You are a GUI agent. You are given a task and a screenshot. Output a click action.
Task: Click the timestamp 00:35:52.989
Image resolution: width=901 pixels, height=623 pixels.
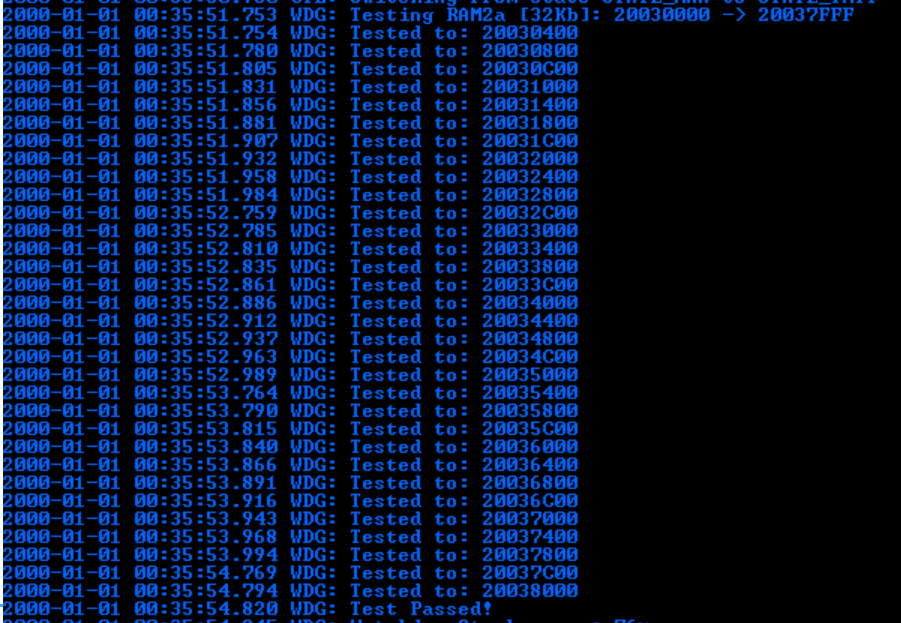click(206, 375)
